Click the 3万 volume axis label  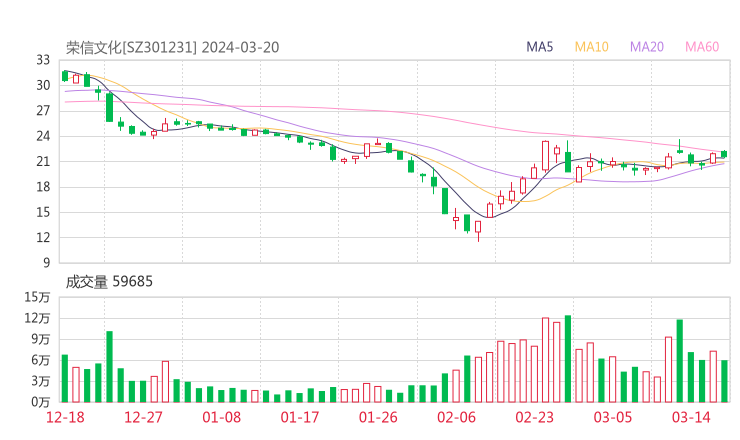click(41, 381)
